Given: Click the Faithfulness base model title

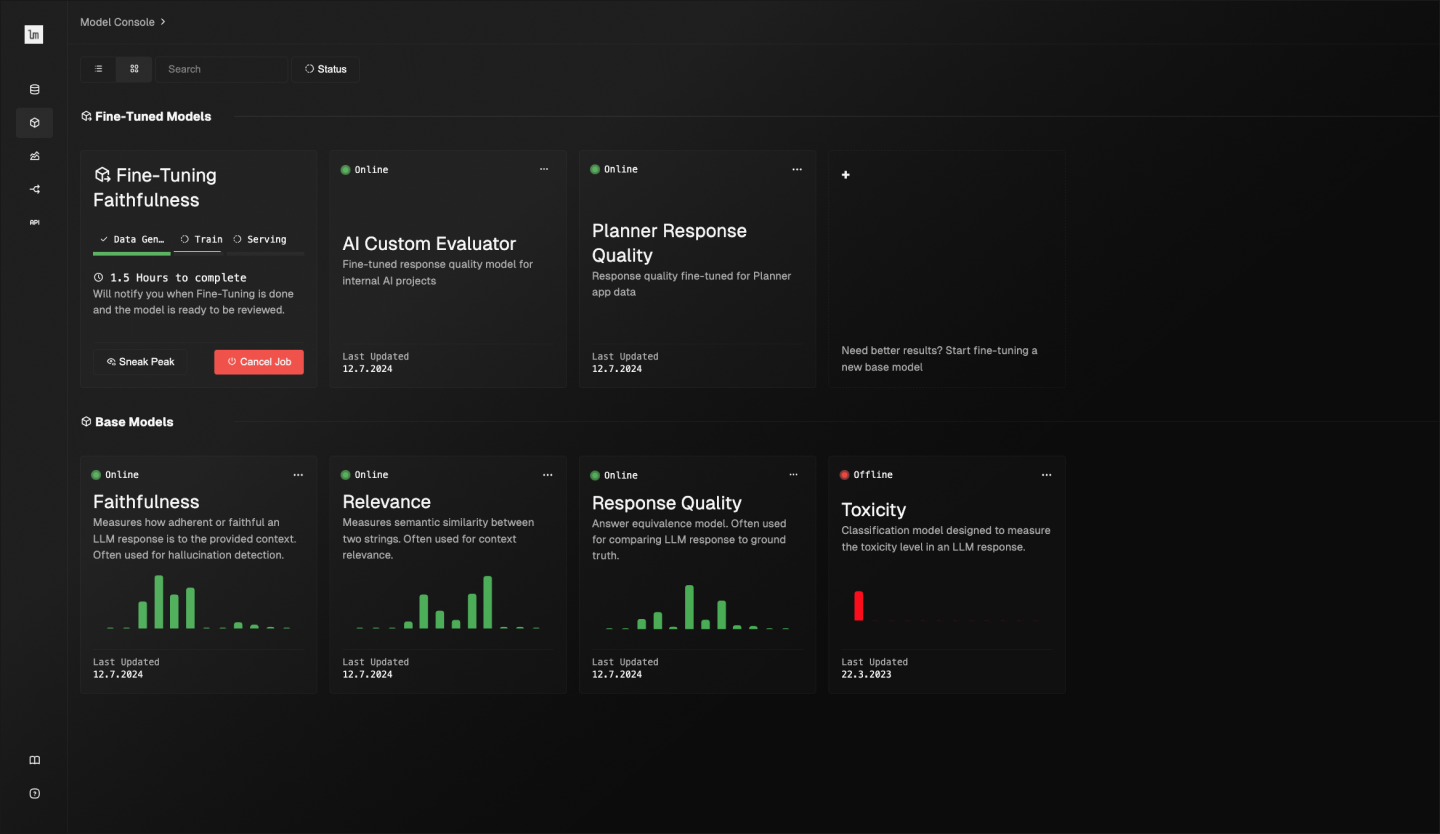Looking at the screenshot, I should [x=146, y=502].
